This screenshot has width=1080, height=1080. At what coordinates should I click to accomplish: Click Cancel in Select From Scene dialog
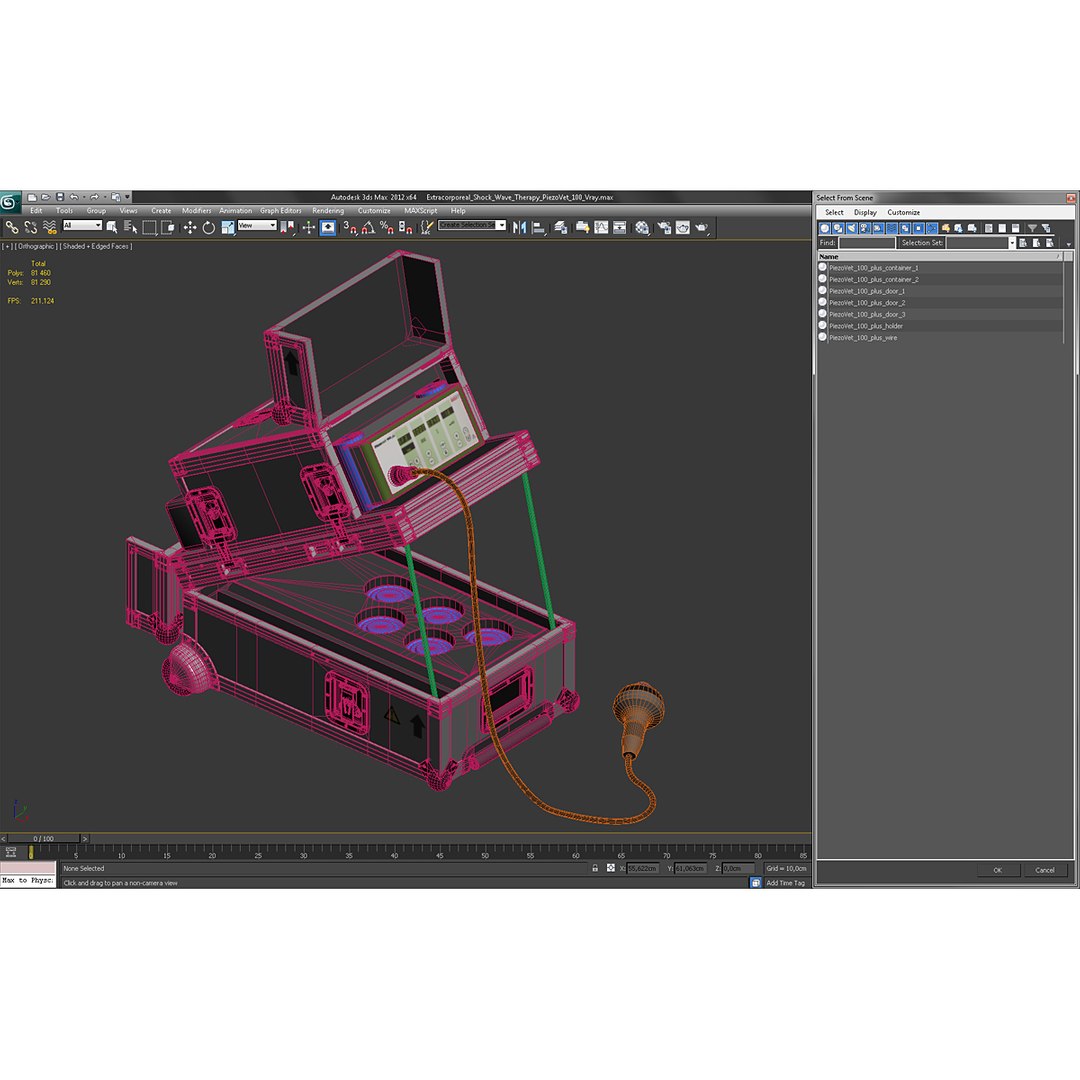tap(1045, 870)
